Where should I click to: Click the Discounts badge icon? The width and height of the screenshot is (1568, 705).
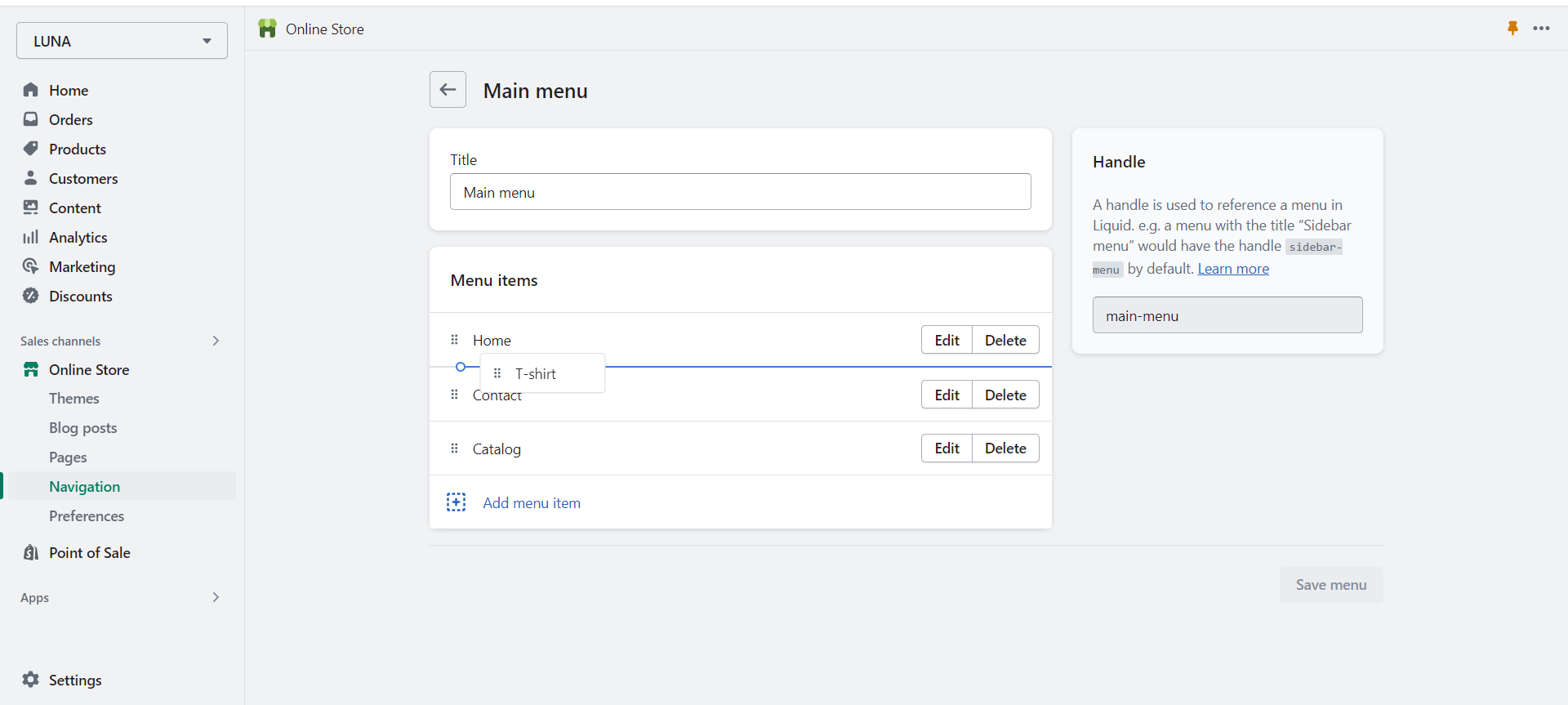(31, 296)
